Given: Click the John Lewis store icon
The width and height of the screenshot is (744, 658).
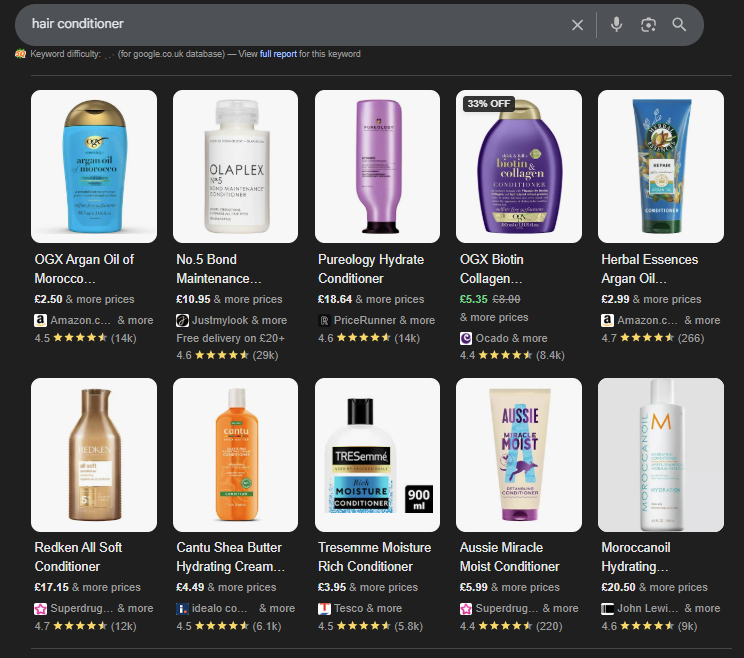Looking at the screenshot, I should pos(607,609).
